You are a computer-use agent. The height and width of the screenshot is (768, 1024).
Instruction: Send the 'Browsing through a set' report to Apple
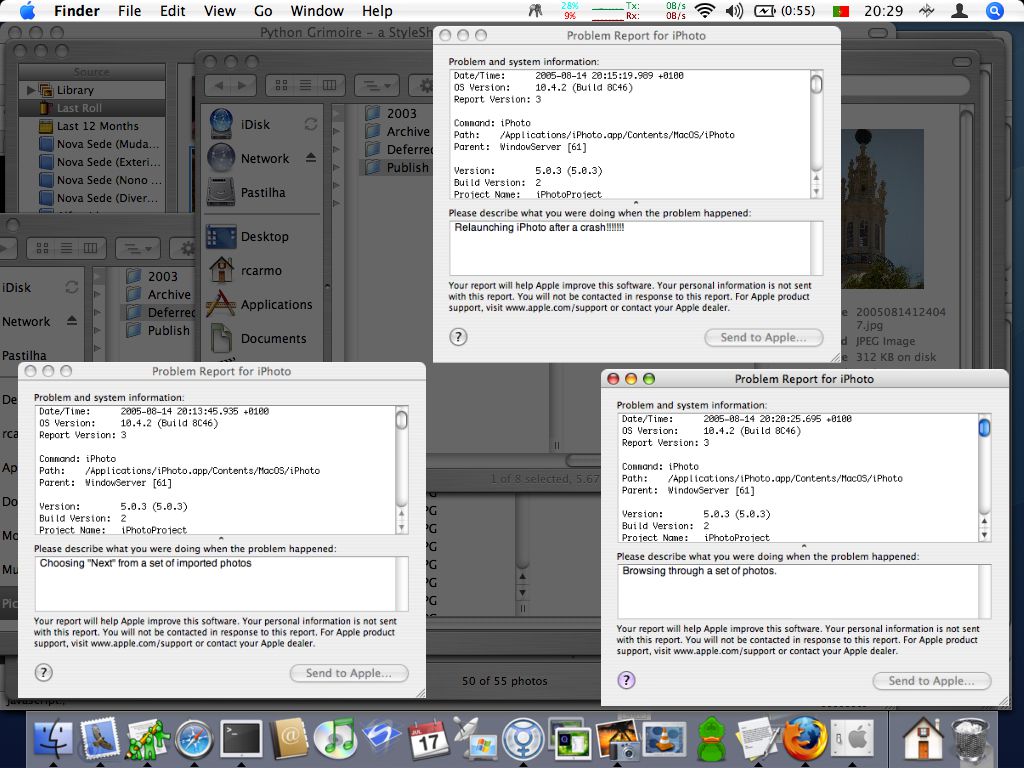tap(932, 680)
